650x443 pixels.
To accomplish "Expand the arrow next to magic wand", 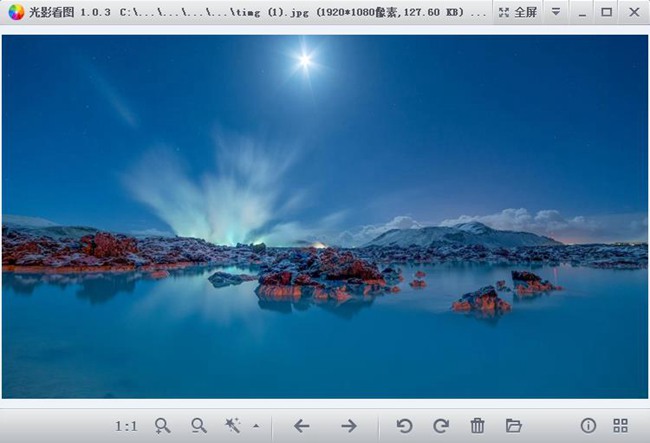I will coord(255,426).
